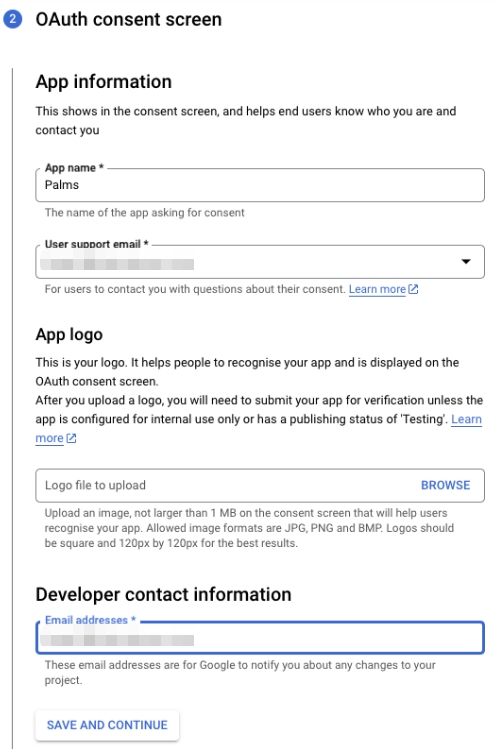Focus the App name field containing Palms
Screen dimensions: 502x749
(x=260, y=185)
